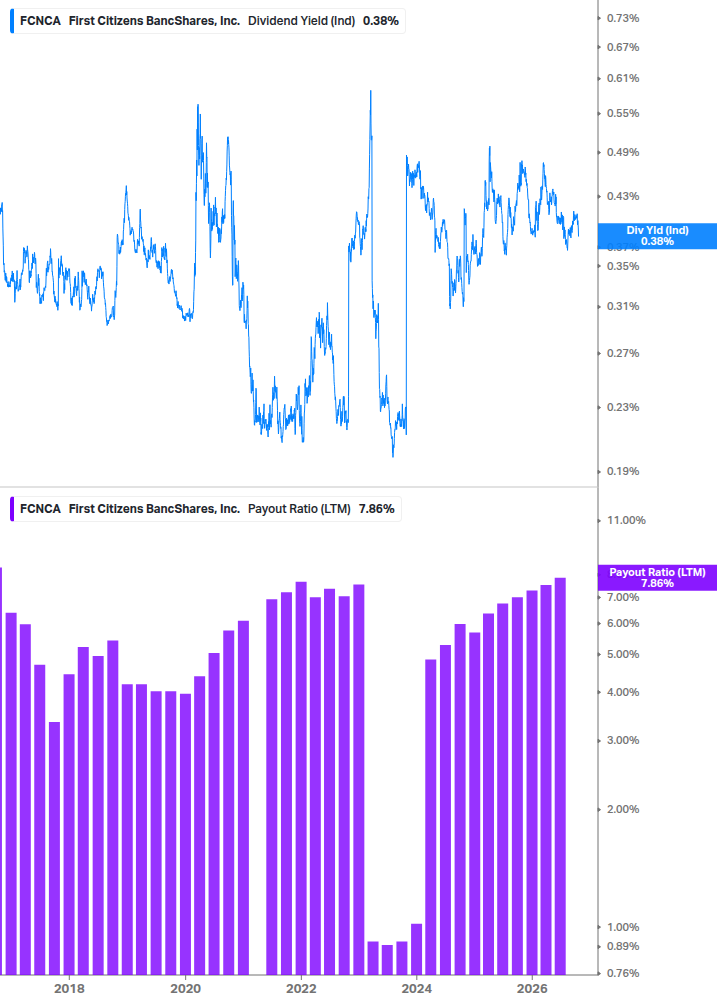Click the 0.43% yield axis label
The image size is (717, 1005).
click(623, 196)
